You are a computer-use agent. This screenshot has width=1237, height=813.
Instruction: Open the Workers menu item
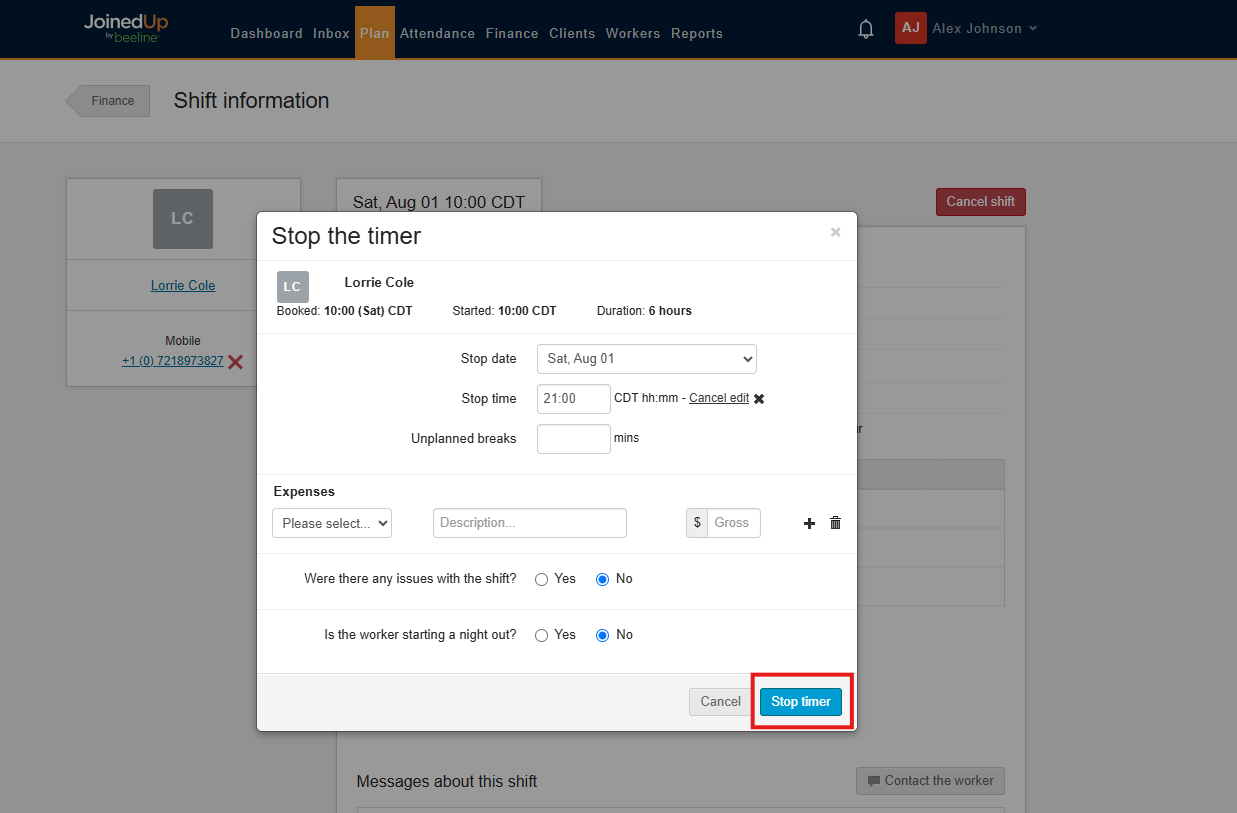(x=633, y=33)
